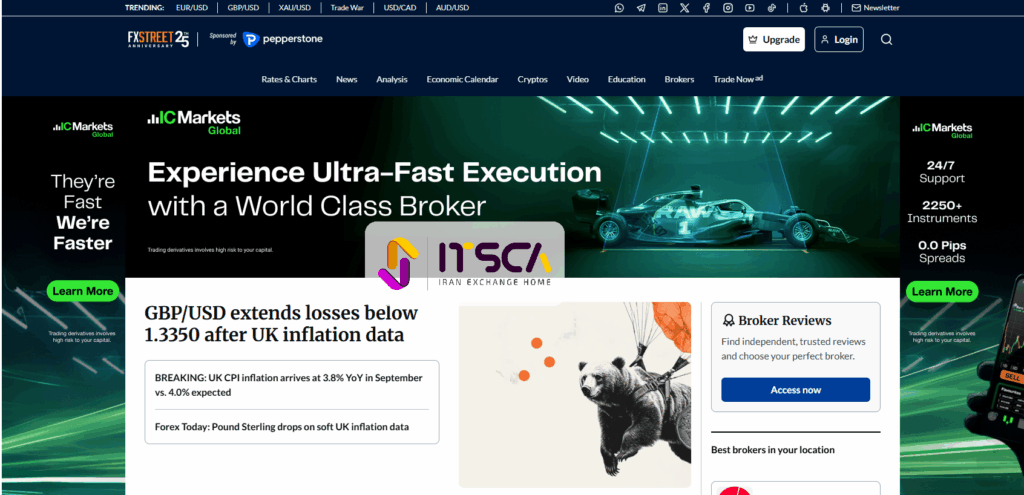Open the Telegram channel icon
The height and width of the screenshot is (495, 1024).
[x=641, y=8]
